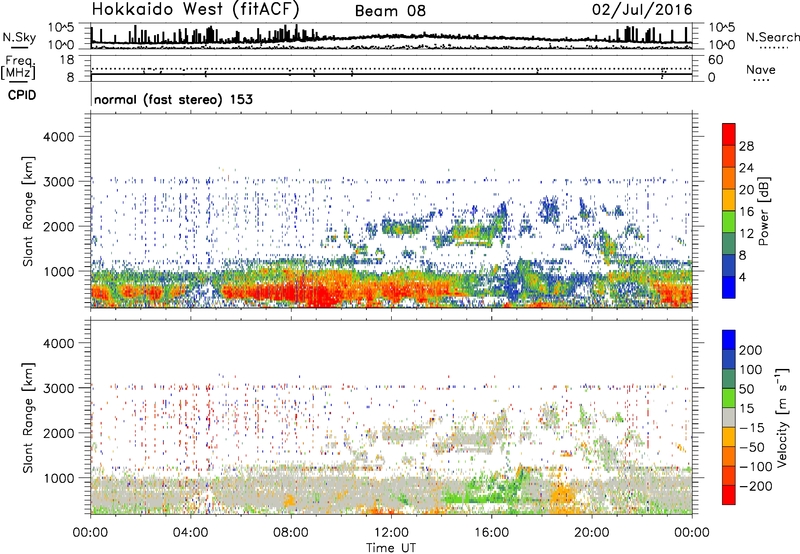Select the 'Beam 08' label
Viewport: 800px width, 554px height.
pos(390,11)
